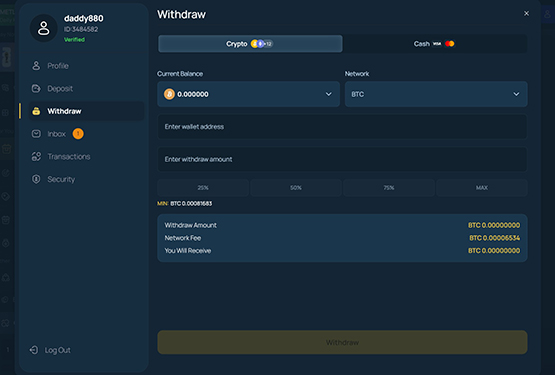555x375 pixels.
Task: Click the user avatar picture
Action: (x=44, y=28)
